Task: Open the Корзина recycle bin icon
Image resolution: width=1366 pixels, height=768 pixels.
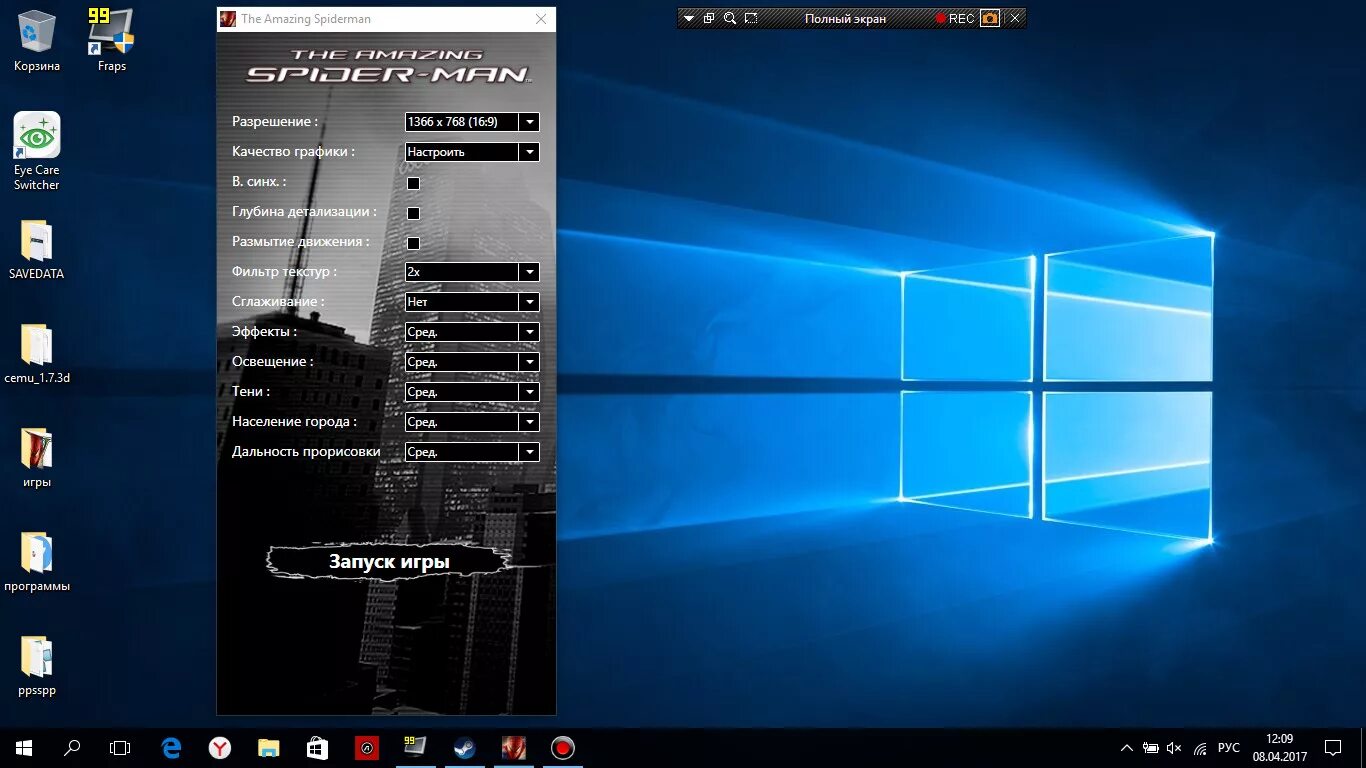Action: coord(37,40)
